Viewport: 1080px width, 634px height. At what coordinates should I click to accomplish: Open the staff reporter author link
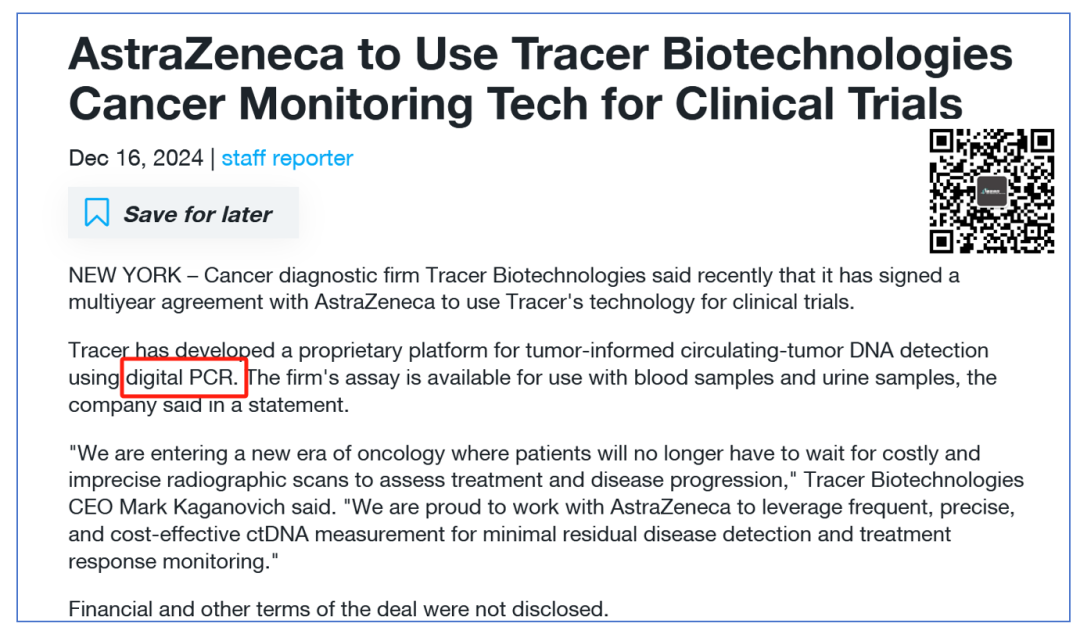[x=287, y=158]
